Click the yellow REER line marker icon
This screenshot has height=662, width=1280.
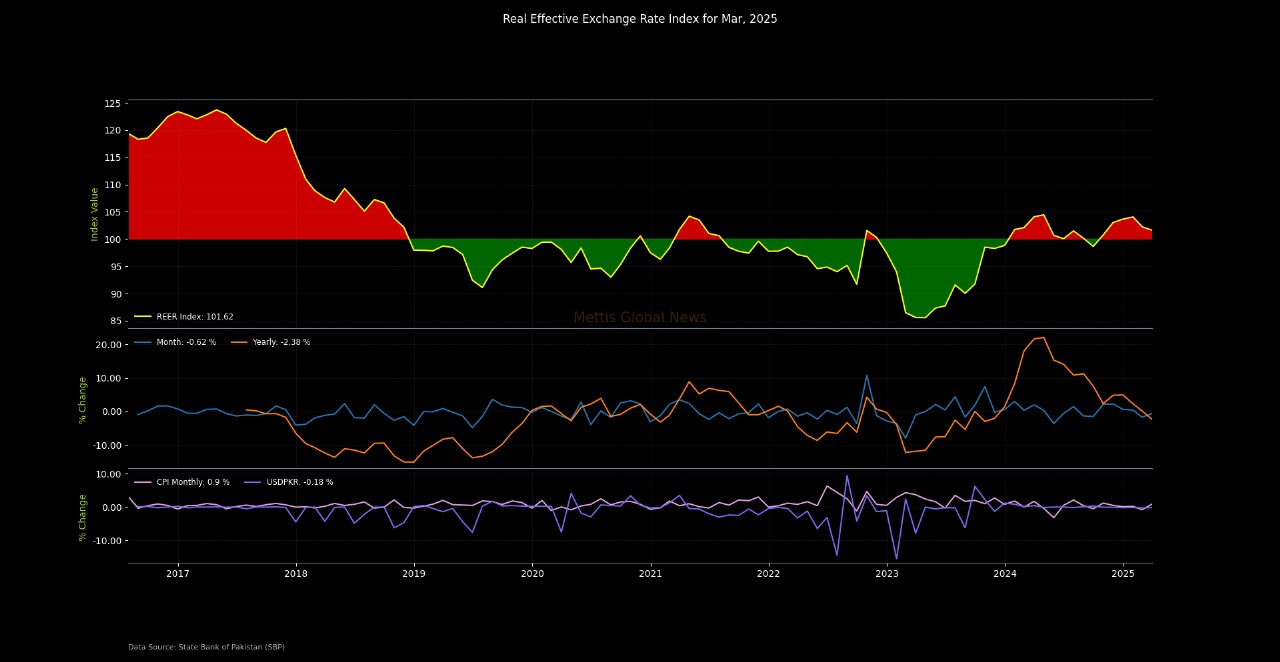pyautogui.click(x=143, y=316)
